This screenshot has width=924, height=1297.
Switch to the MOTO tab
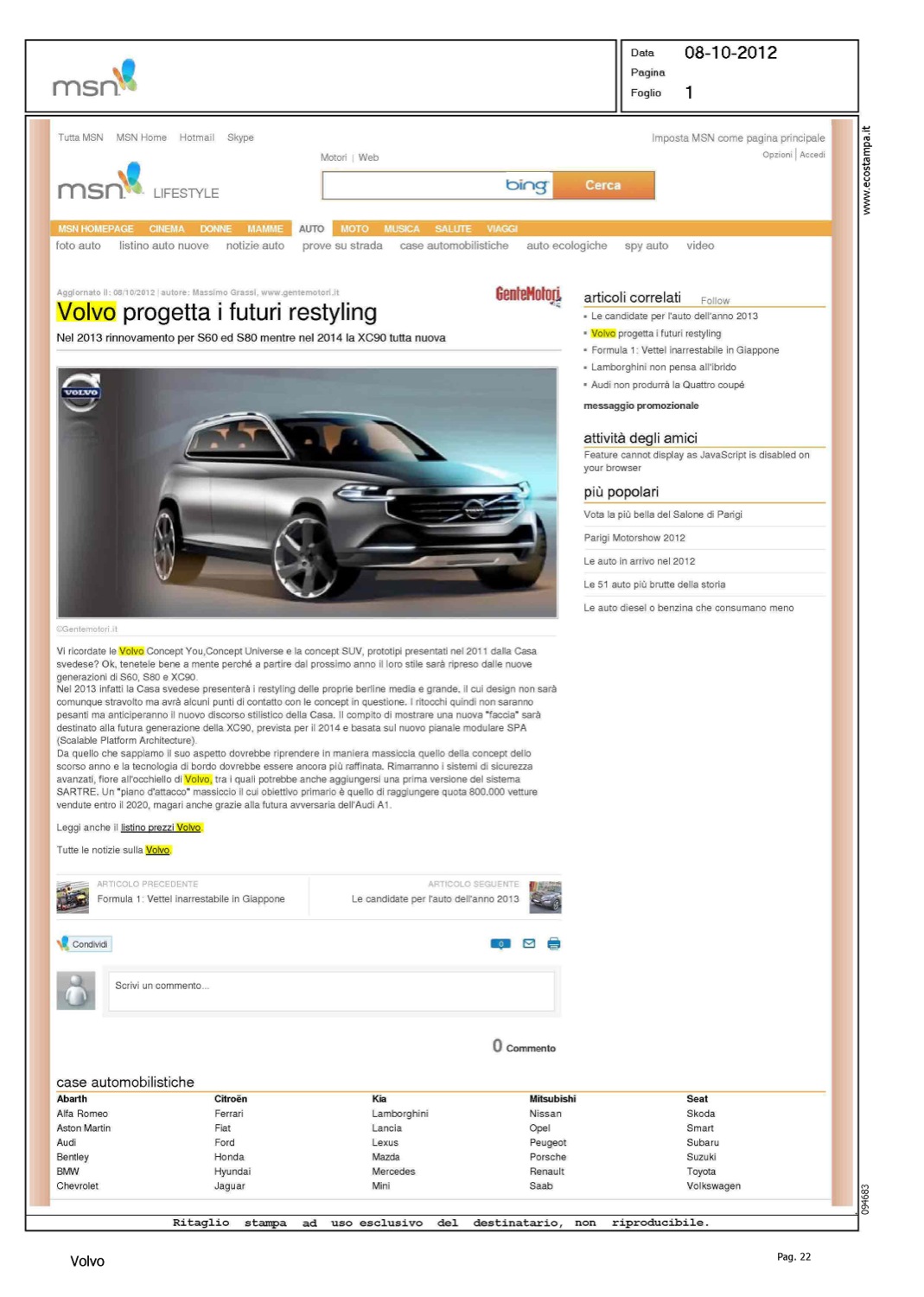click(354, 229)
